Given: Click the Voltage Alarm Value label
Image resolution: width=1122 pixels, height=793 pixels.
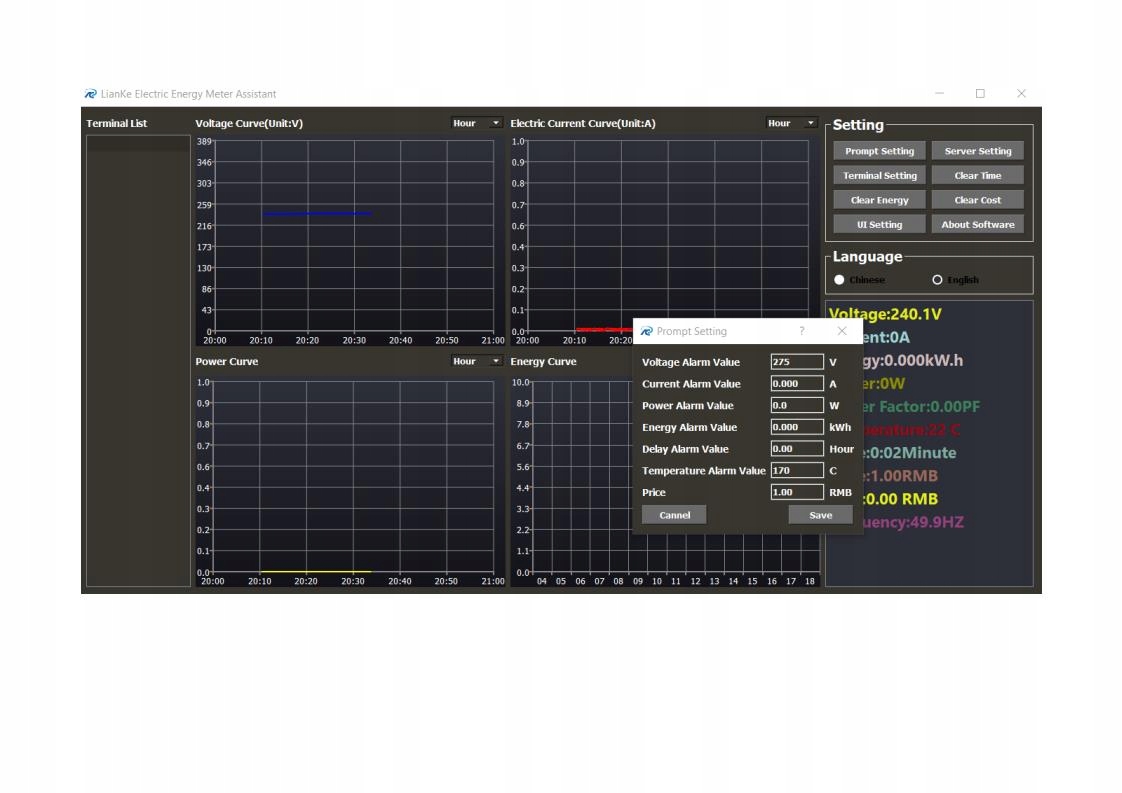Looking at the screenshot, I should pyautogui.click(x=691, y=362).
